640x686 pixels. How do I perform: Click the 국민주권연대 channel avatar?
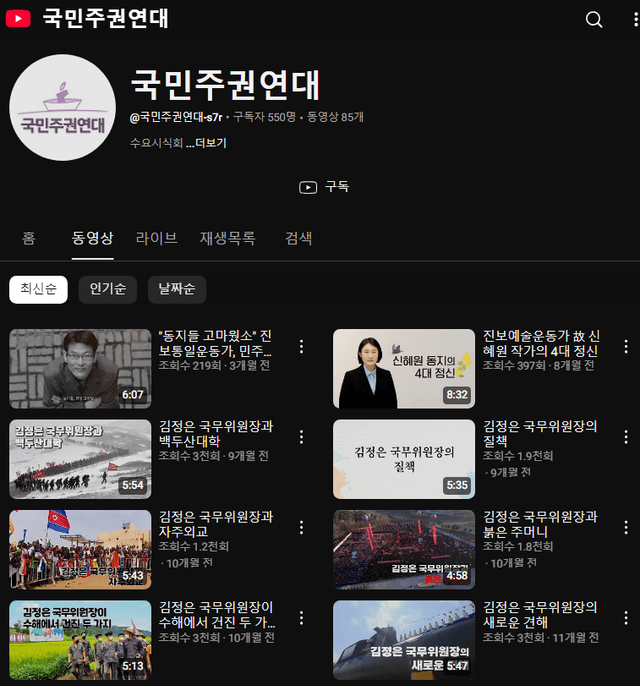point(62,108)
